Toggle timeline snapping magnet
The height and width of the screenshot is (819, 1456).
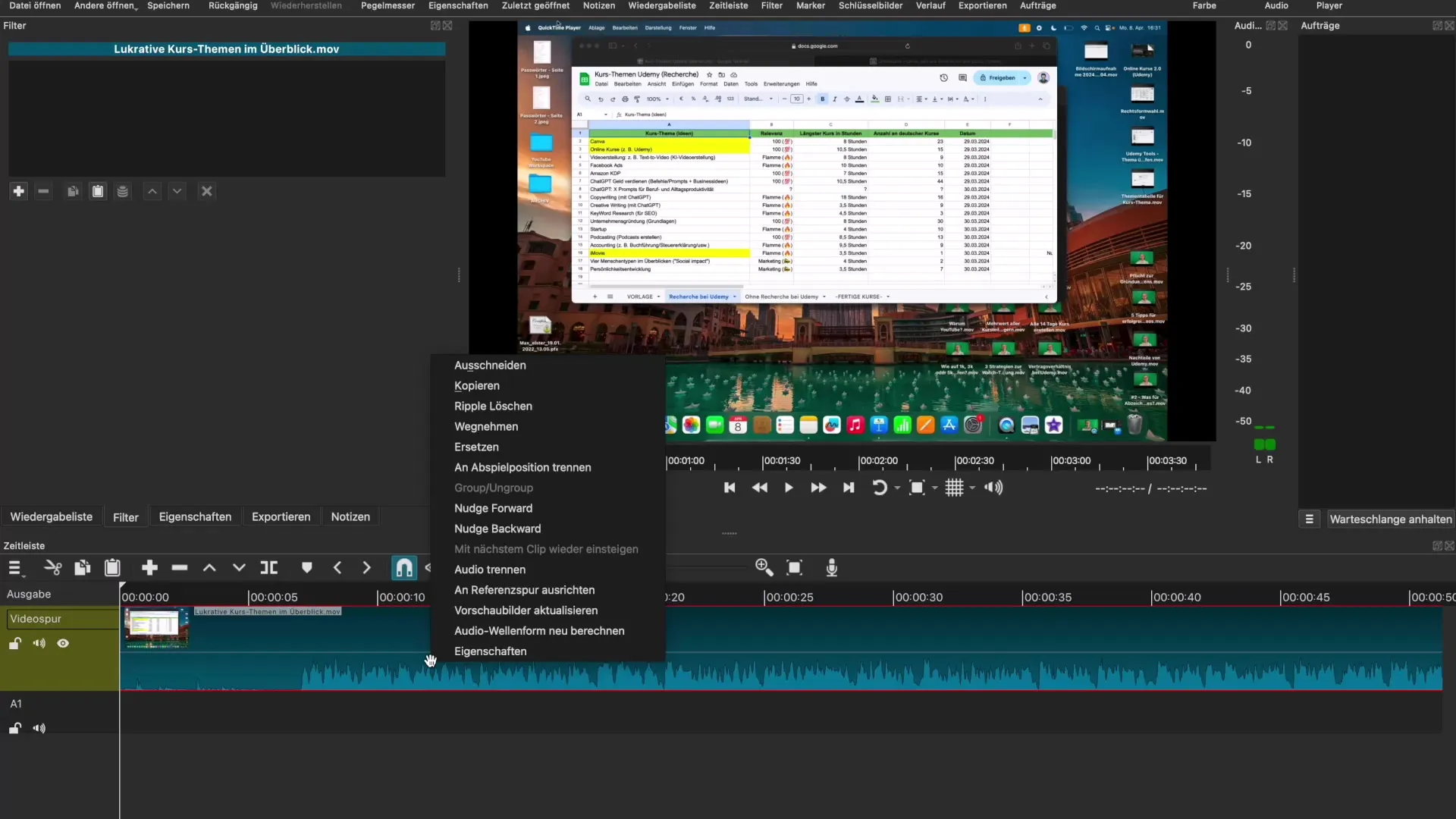coord(404,568)
